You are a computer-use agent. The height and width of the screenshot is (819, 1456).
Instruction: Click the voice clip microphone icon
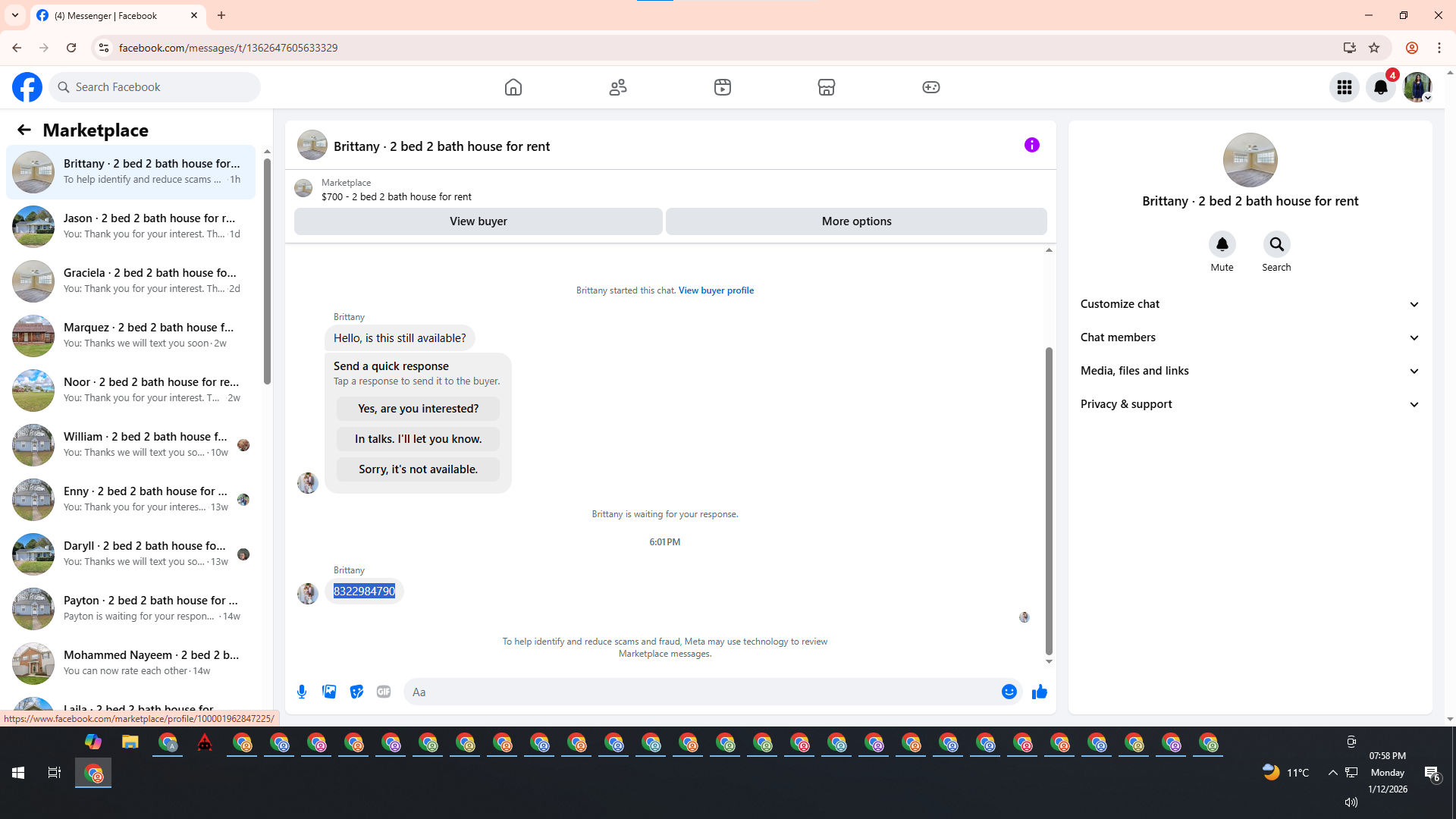click(302, 692)
